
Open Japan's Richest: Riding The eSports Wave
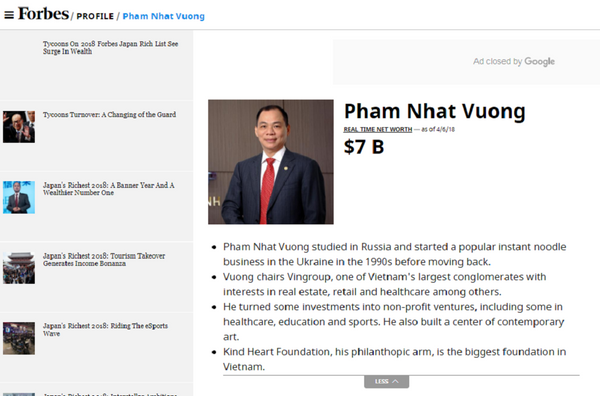pyautogui.click(x=105, y=329)
